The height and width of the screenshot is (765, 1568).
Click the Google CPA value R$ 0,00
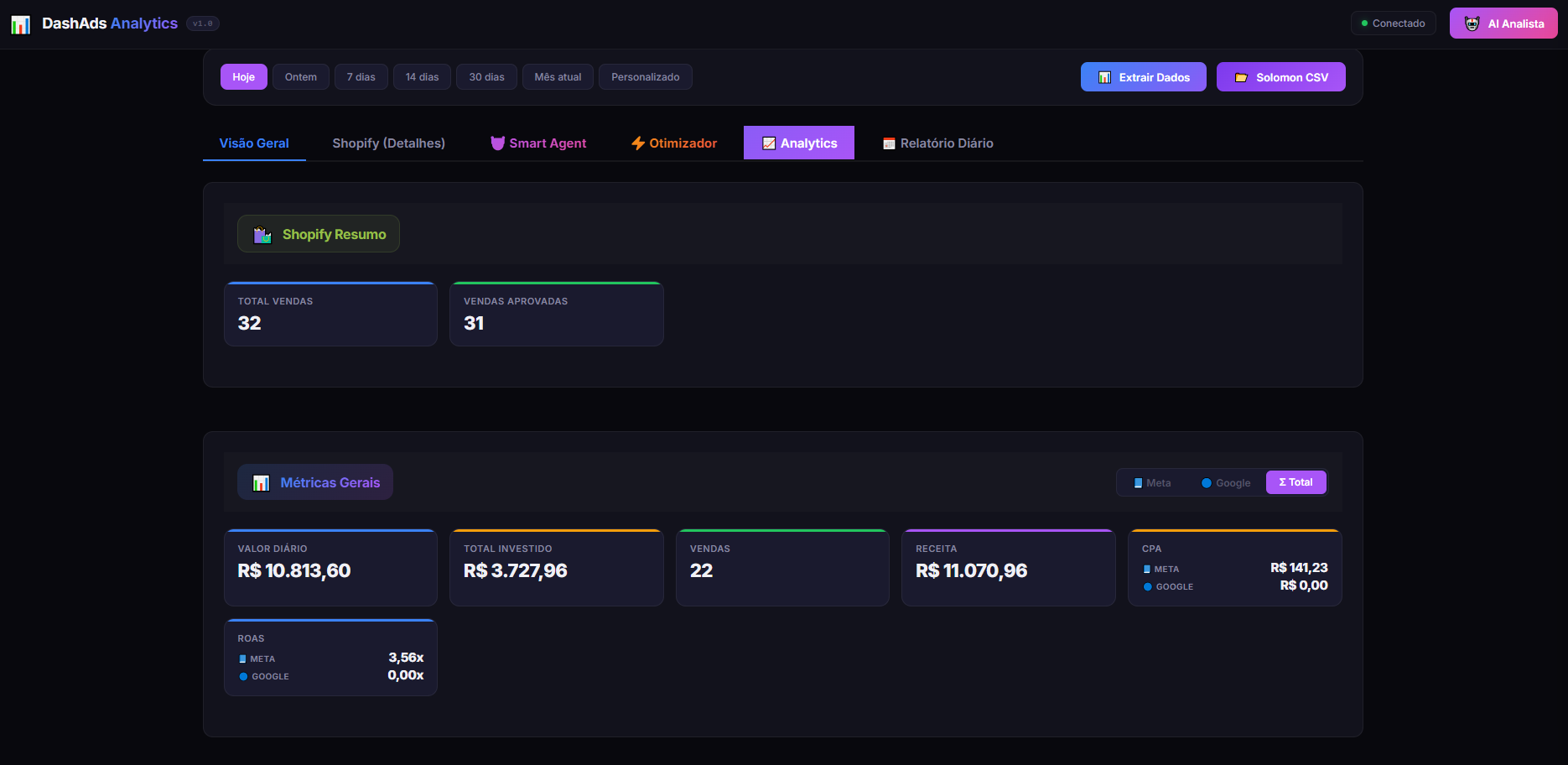pyautogui.click(x=1304, y=585)
